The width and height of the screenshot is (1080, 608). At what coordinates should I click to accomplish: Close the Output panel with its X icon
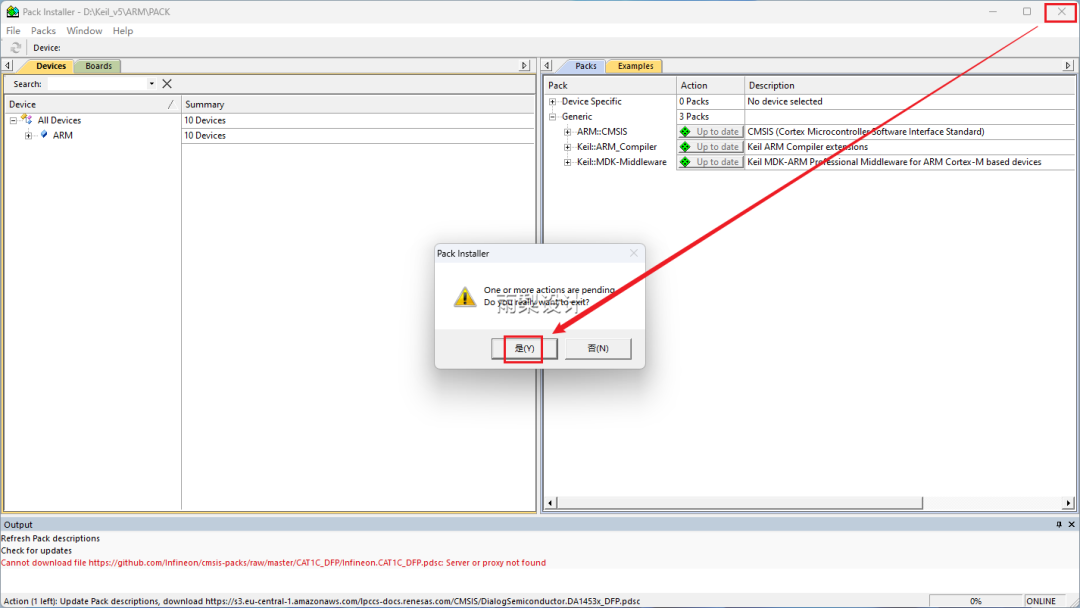[1071, 524]
